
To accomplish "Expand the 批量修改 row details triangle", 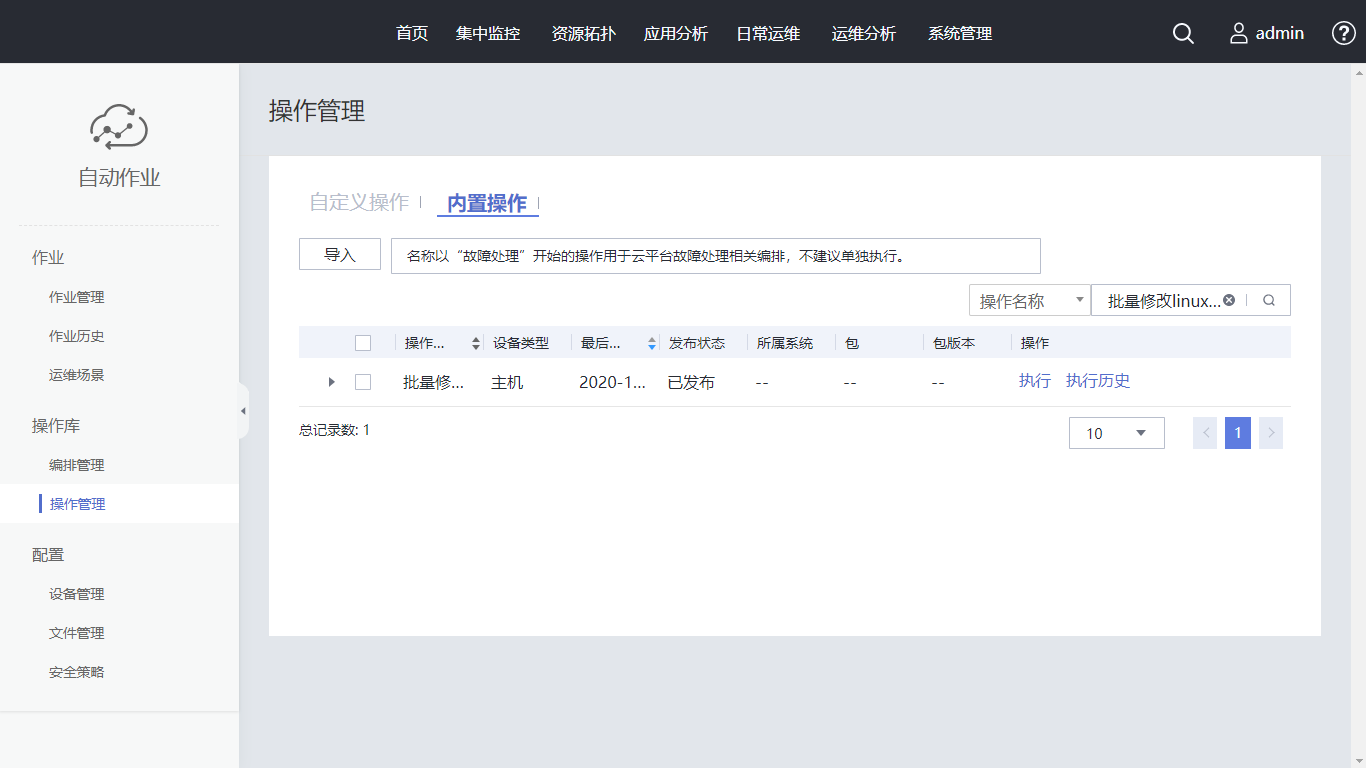I will click(332, 382).
